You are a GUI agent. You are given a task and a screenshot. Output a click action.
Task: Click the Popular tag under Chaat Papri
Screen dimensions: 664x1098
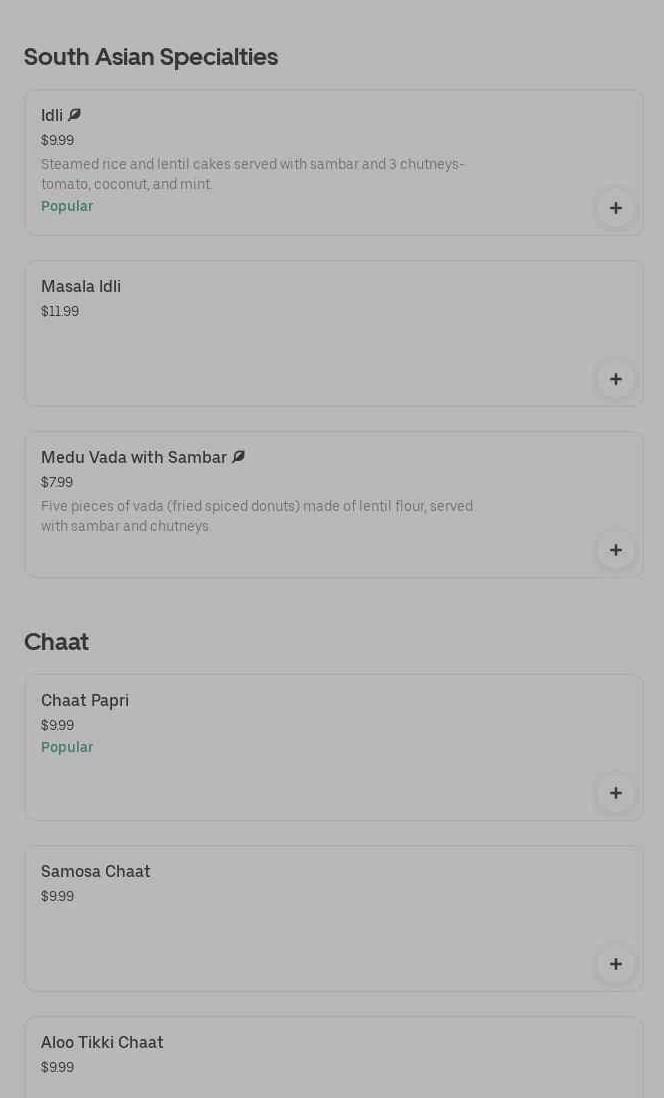click(67, 747)
